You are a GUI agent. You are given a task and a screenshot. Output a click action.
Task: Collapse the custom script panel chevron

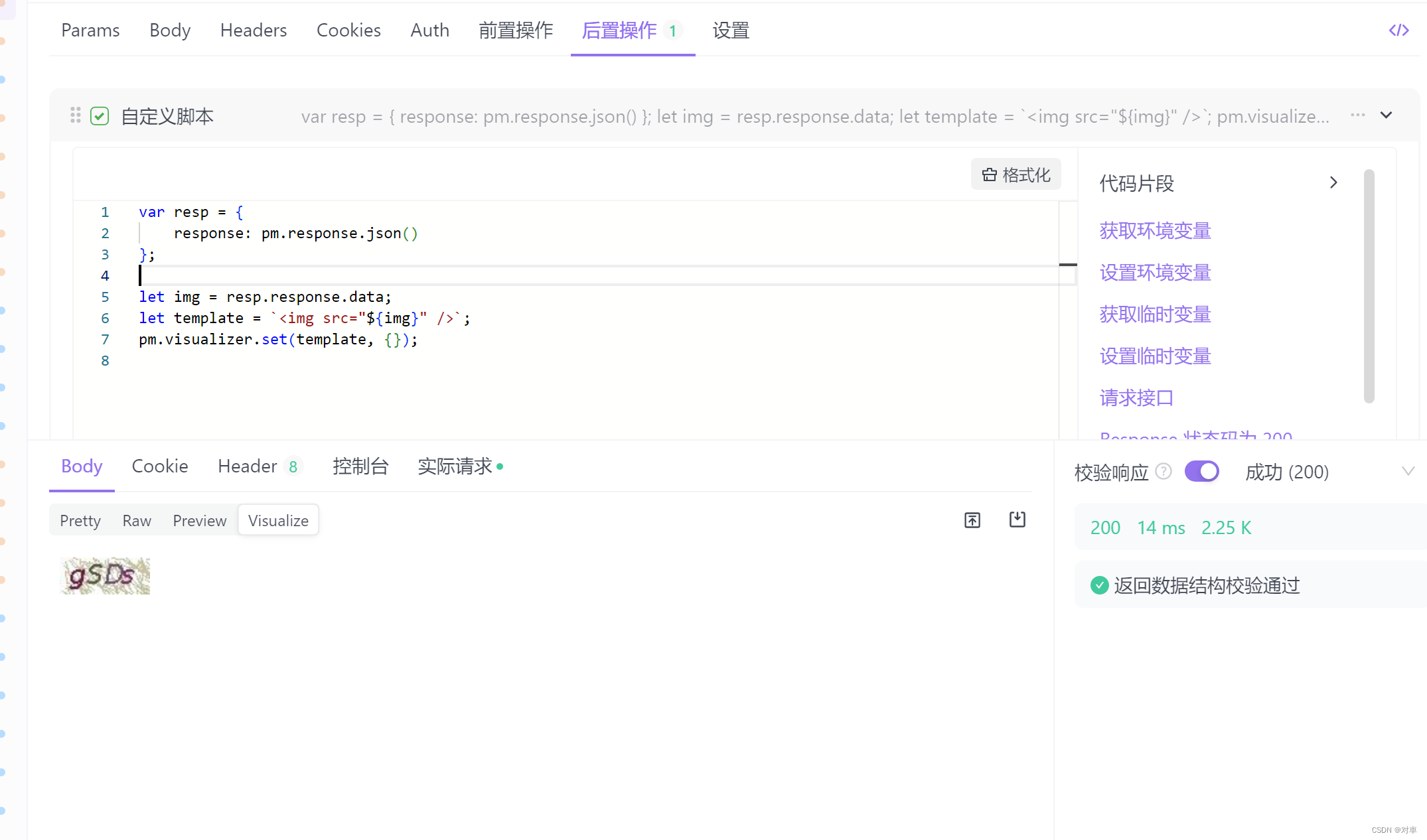pyautogui.click(x=1386, y=115)
